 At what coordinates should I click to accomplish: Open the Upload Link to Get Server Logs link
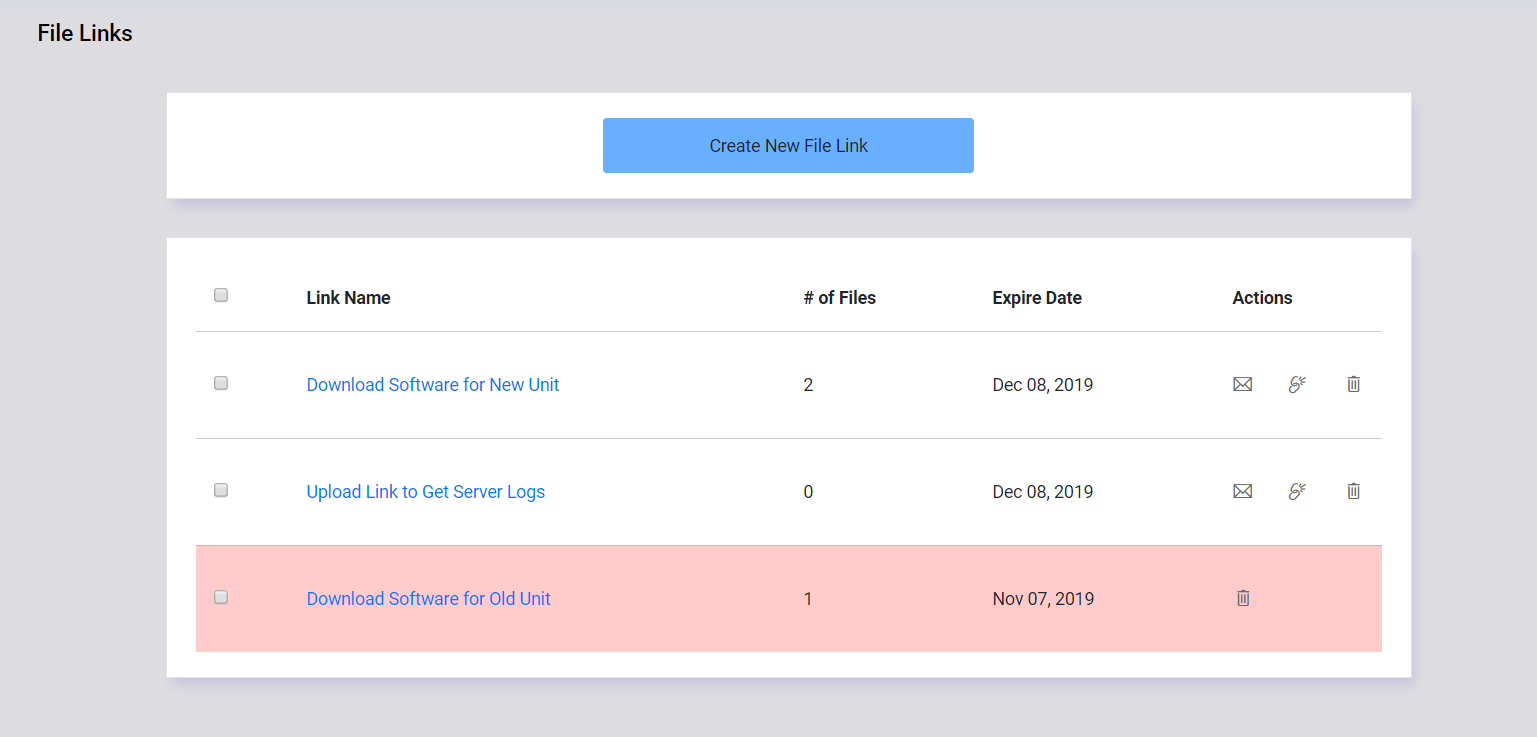click(x=426, y=492)
